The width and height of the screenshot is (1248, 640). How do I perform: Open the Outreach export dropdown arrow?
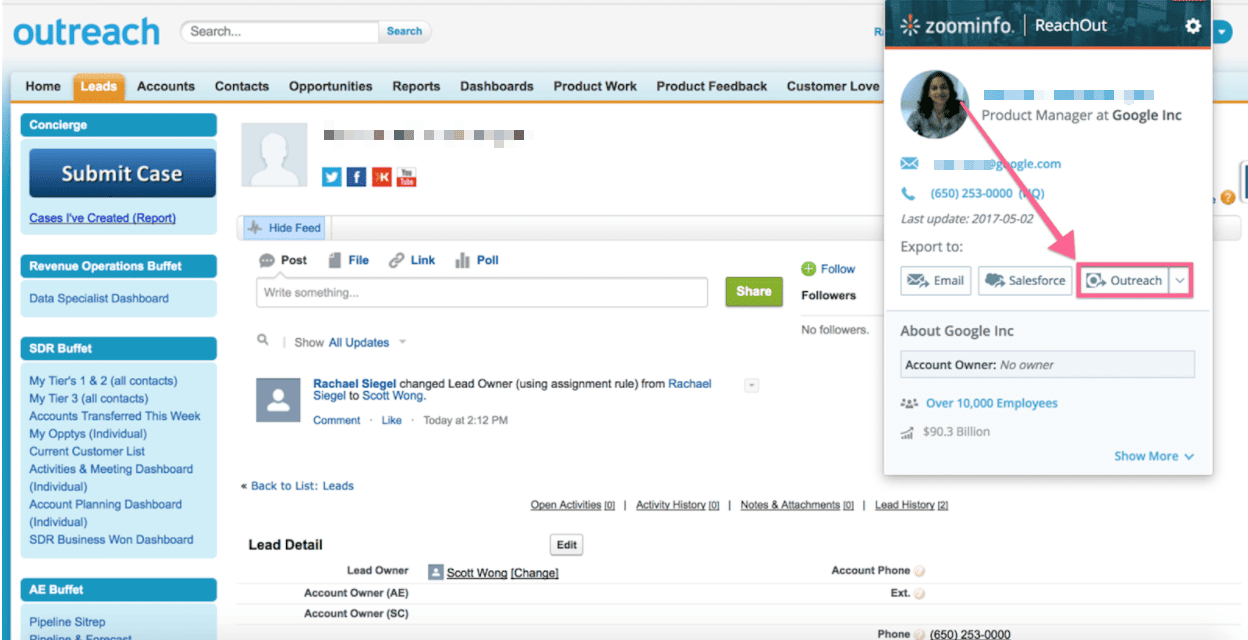(1180, 281)
